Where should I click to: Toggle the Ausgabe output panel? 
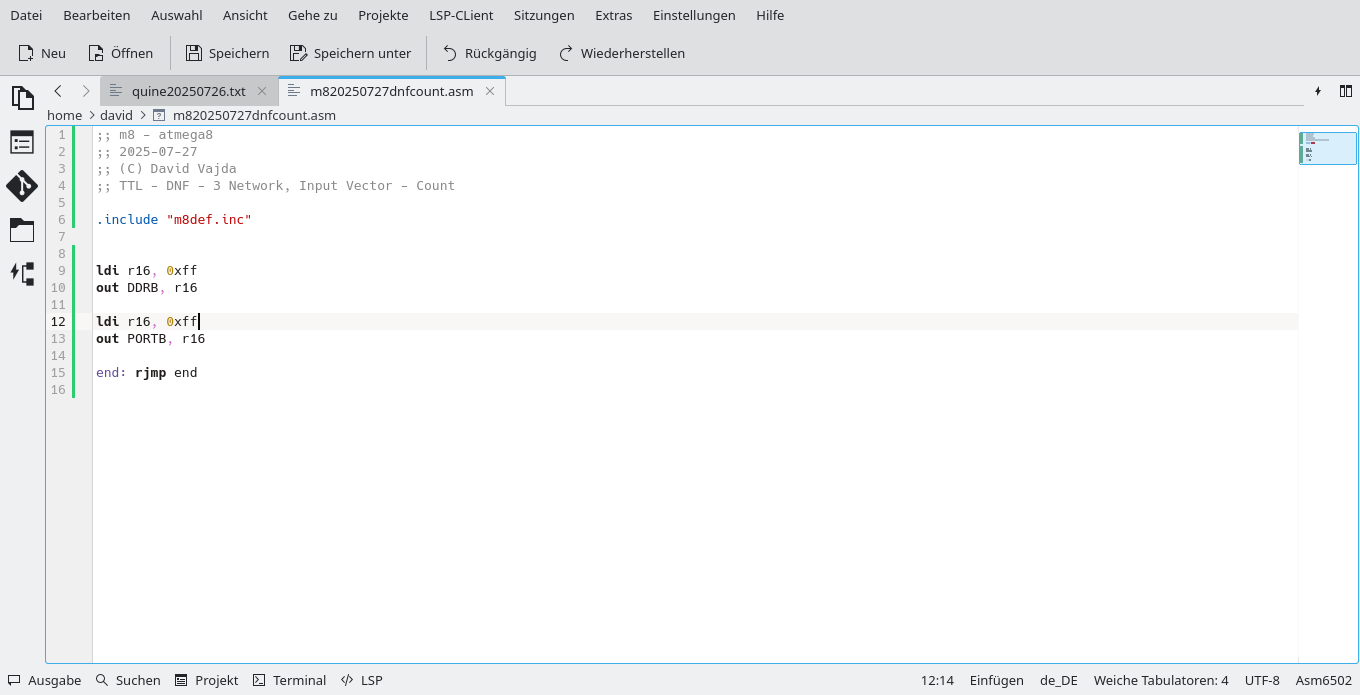(x=44, y=680)
